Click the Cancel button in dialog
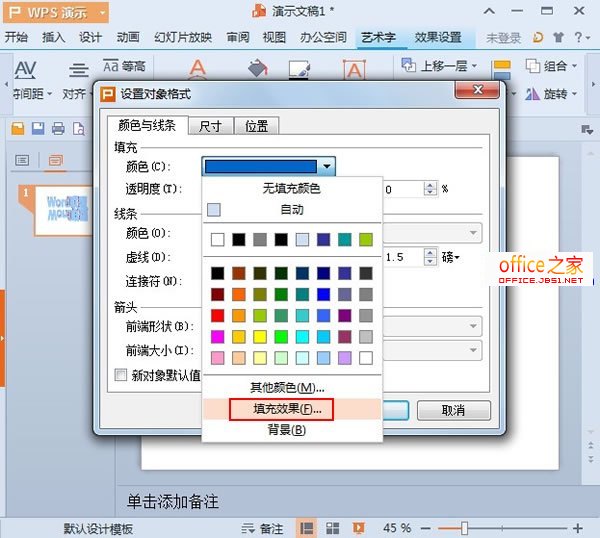The height and width of the screenshot is (538, 600). pyautogui.click(x=453, y=411)
